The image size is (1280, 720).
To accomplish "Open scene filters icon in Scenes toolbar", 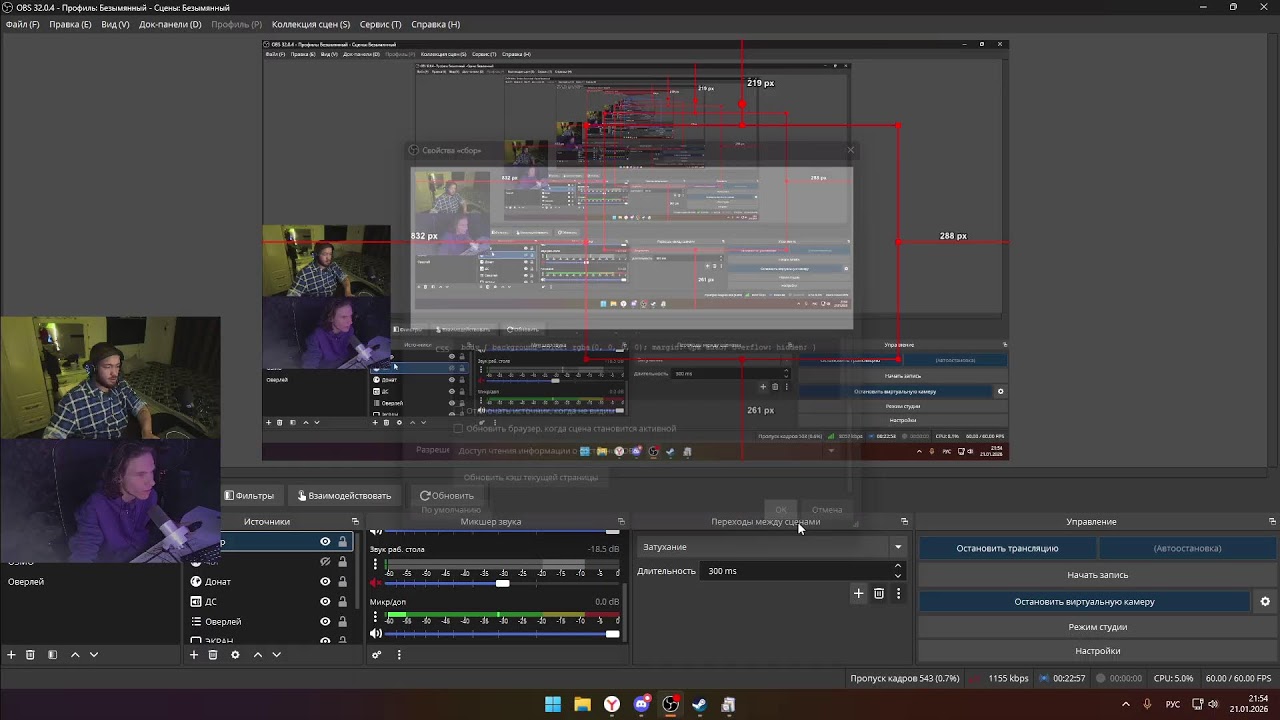I will [x=52, y=655].
